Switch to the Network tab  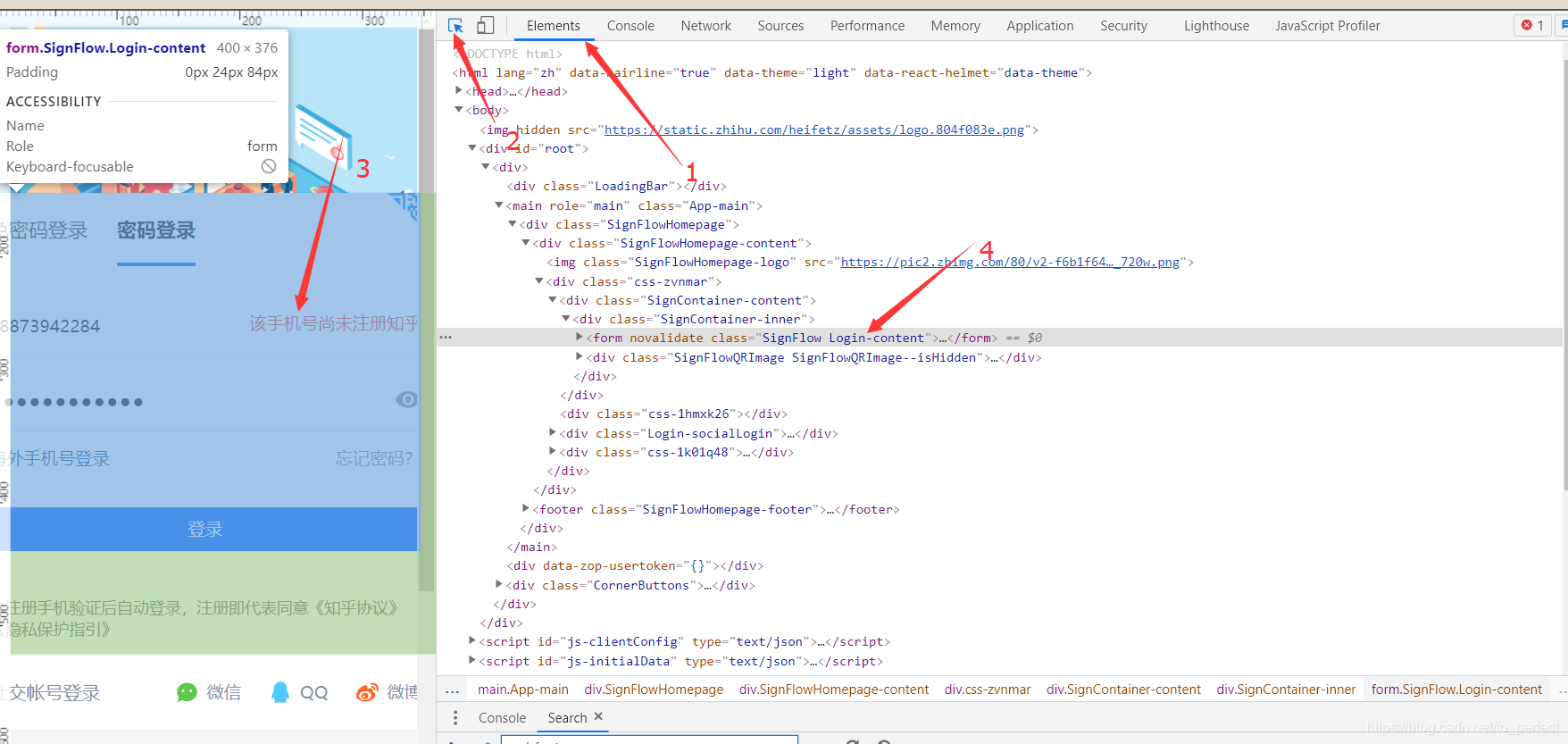(x=705, y=26)
